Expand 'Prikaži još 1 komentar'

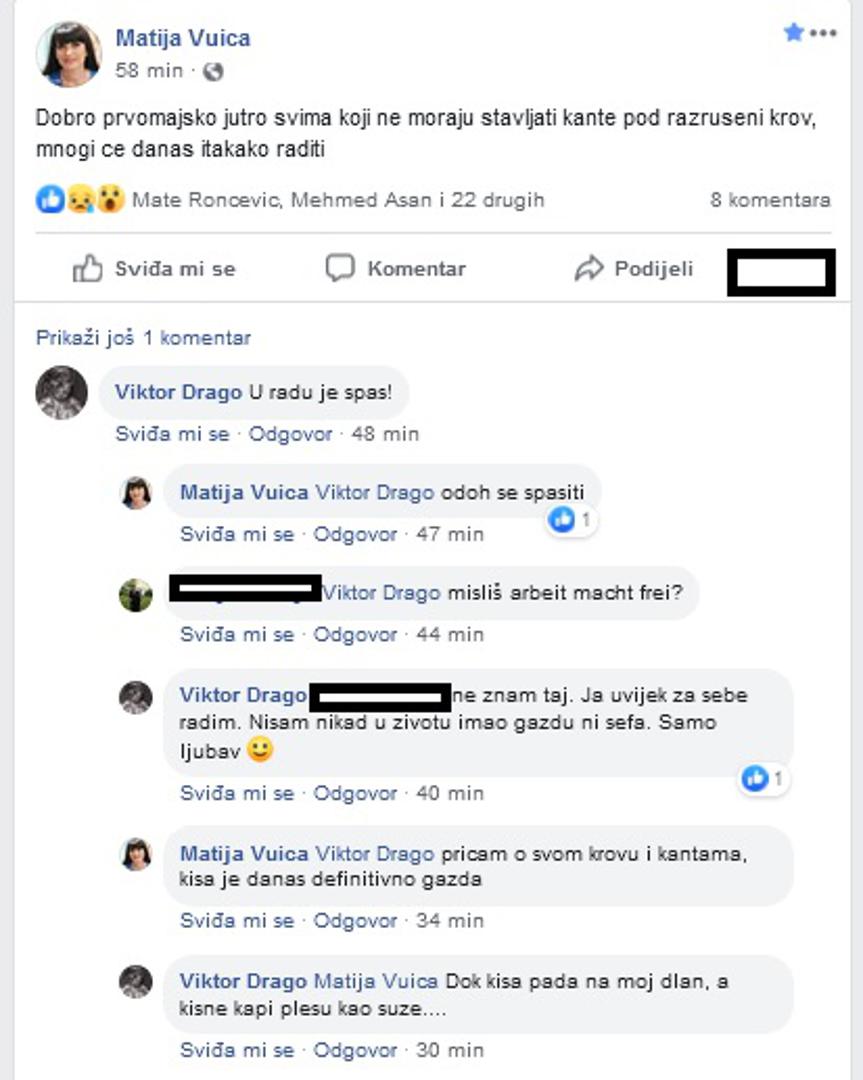143,338
